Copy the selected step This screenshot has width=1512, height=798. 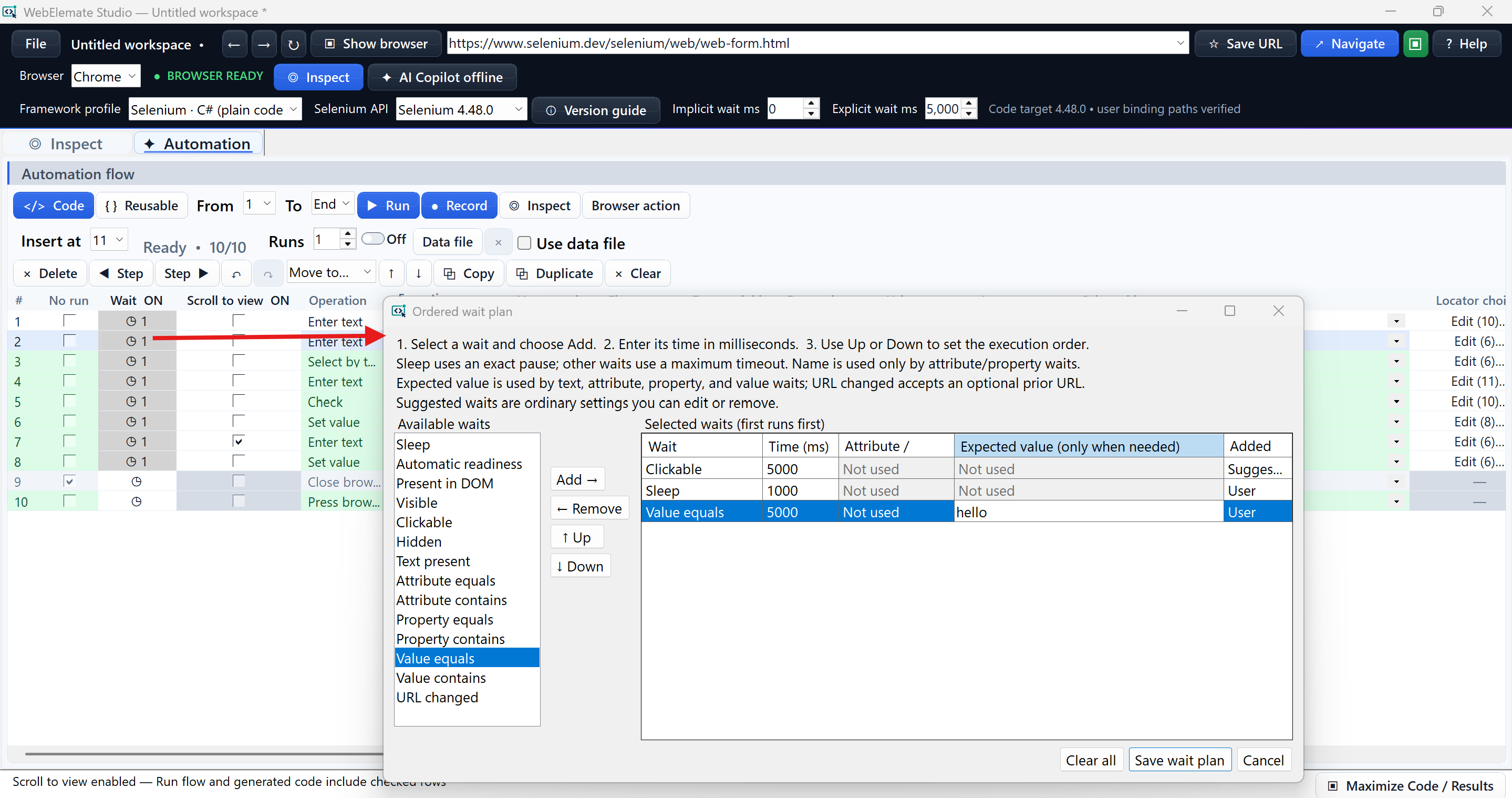click(x=469, y=274)
